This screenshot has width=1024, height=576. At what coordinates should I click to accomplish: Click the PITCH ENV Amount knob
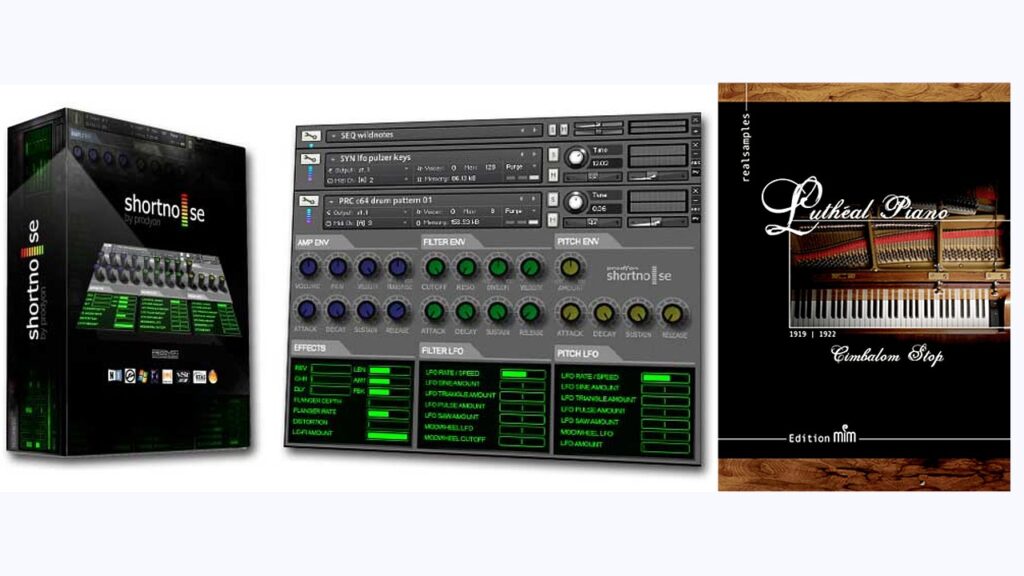(x=570, y=267)
